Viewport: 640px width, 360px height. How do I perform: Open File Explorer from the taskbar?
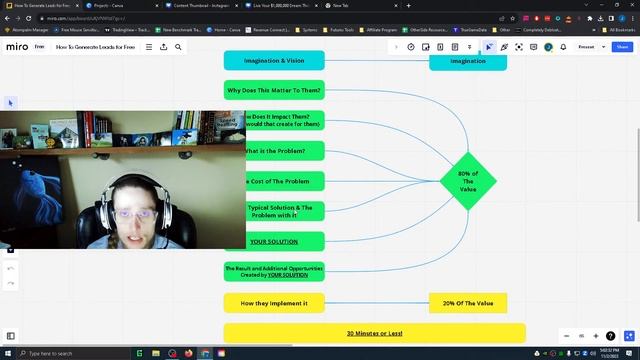coord(156,353)
